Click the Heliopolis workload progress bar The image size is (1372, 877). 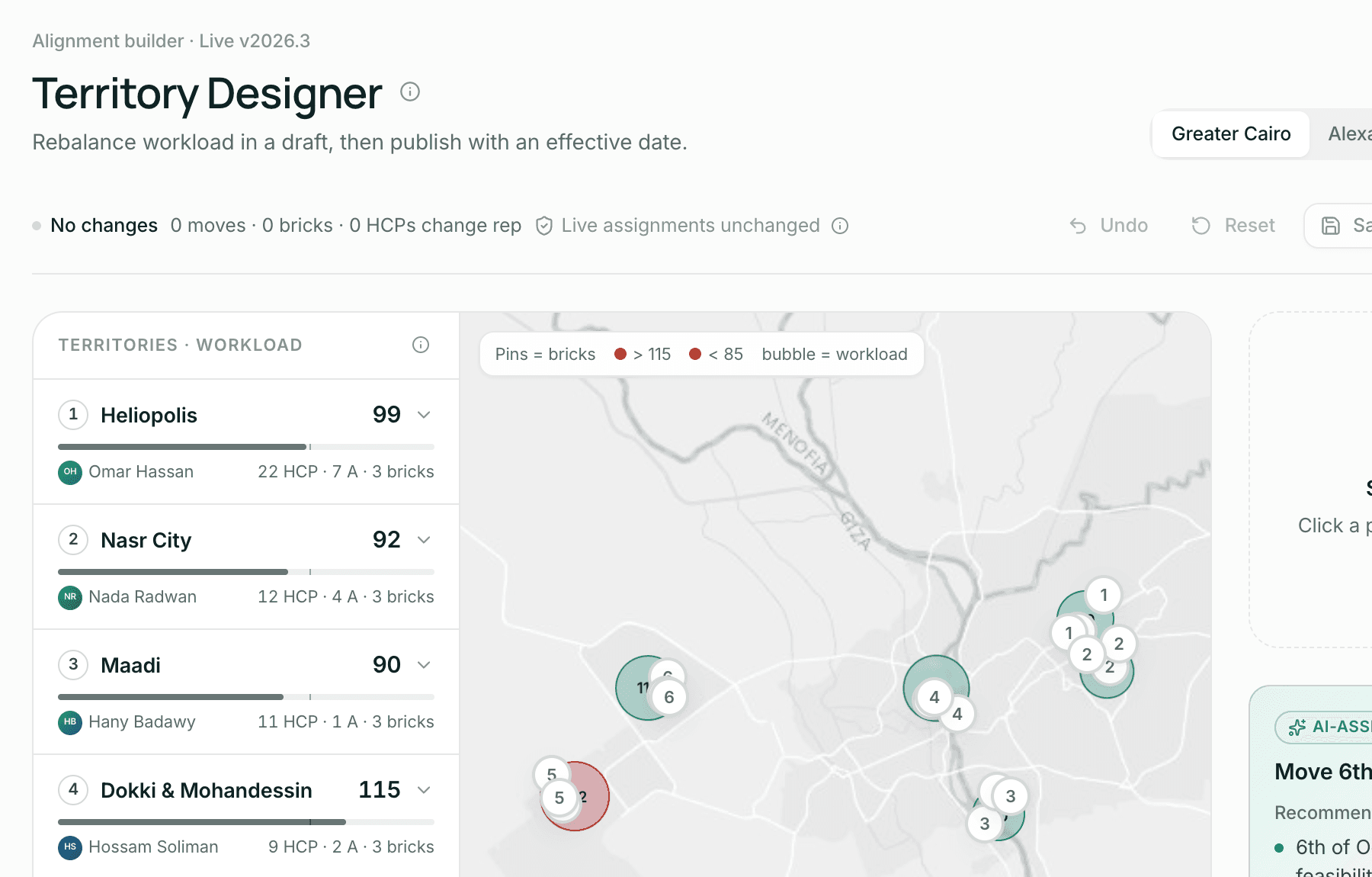[246, 447]
